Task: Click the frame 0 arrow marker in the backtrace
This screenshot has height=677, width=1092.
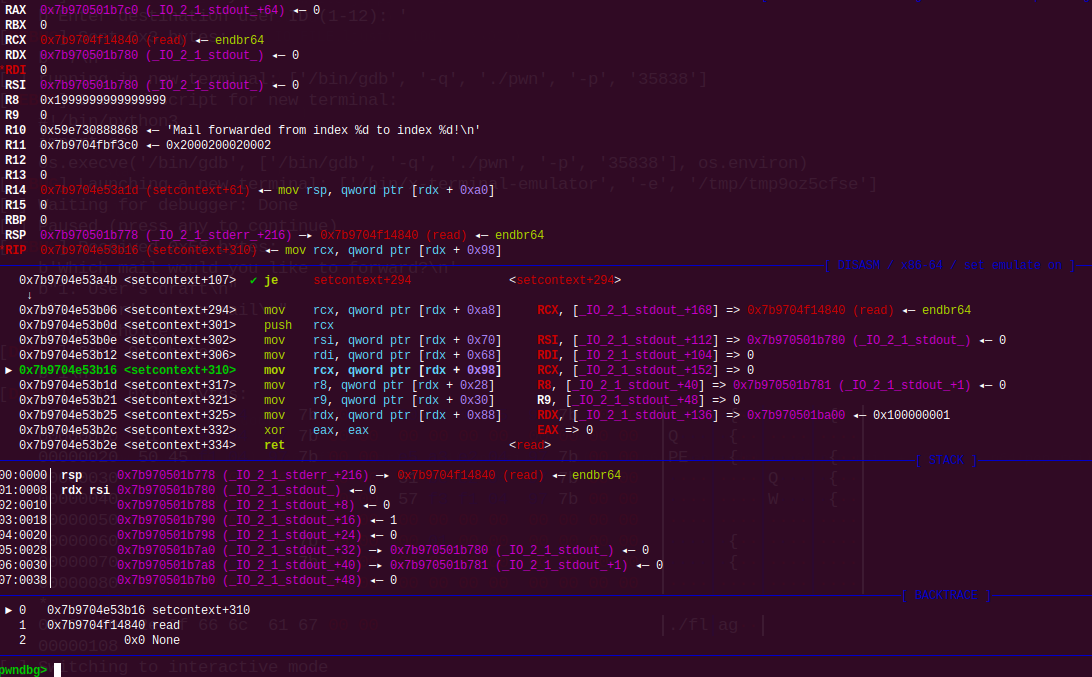Action: coord(10,610)
